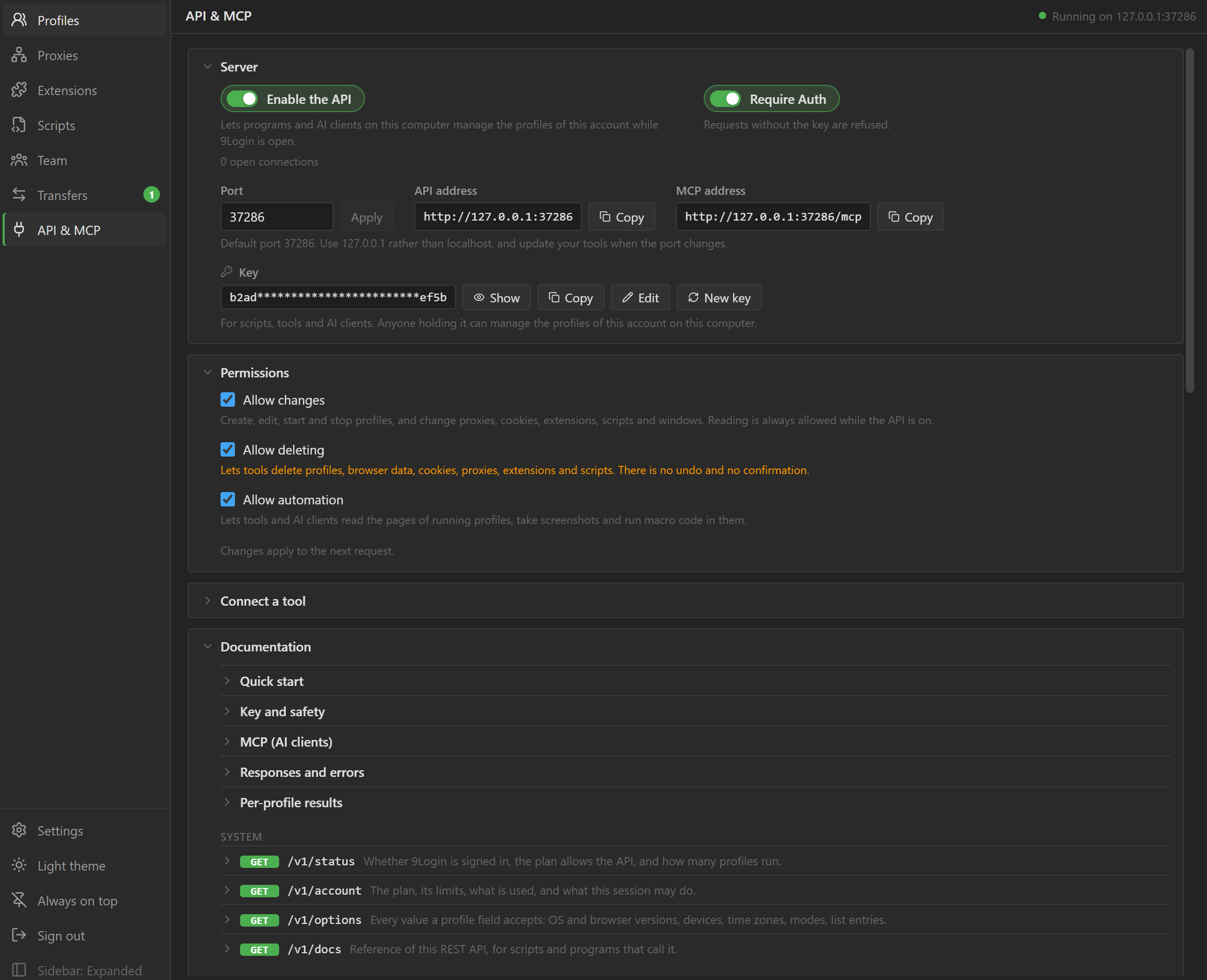Screen dimensions: 1207x980
Task: Open the Transfers arrows icon
Action: [19, 195]
